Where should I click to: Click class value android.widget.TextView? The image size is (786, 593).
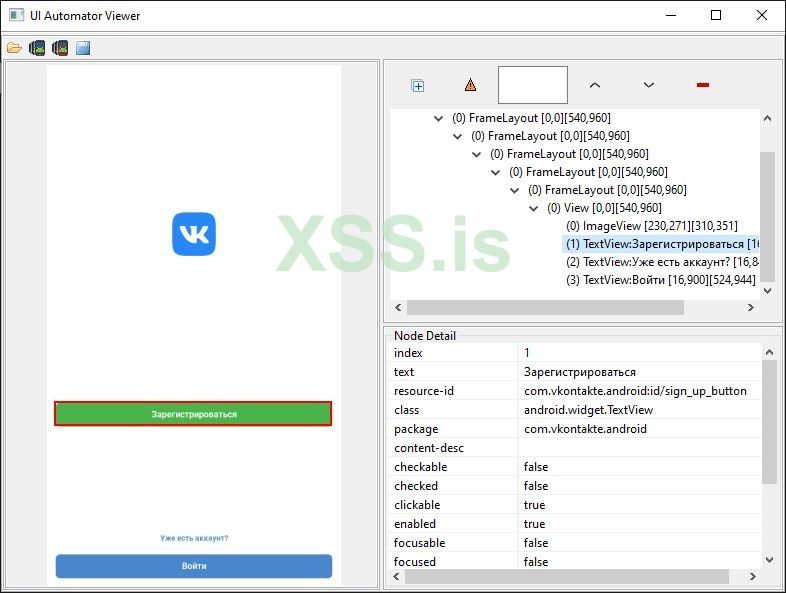click(588, 410)
